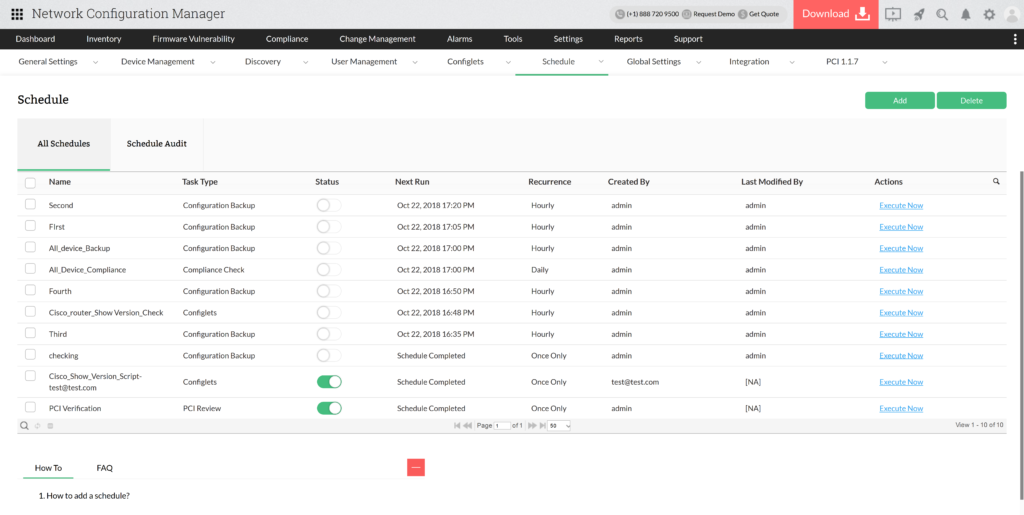Click the gear settings icon
Viewport: 1024px width, 515px height.
989,14
